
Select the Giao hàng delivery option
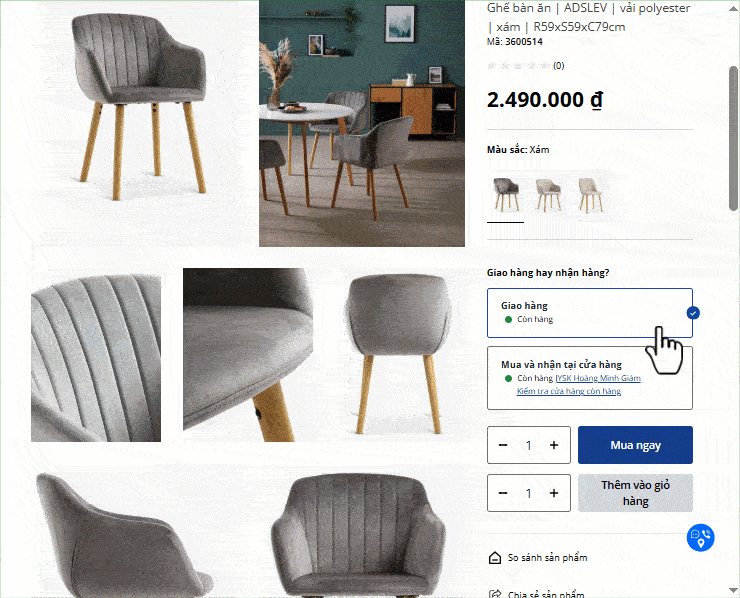[589, 313]
